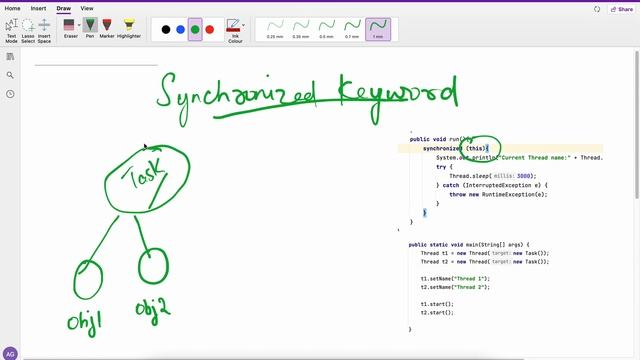Click the 'Thread.sleep' code line
The image size is (640, 360).
click(x=492, y=176)
